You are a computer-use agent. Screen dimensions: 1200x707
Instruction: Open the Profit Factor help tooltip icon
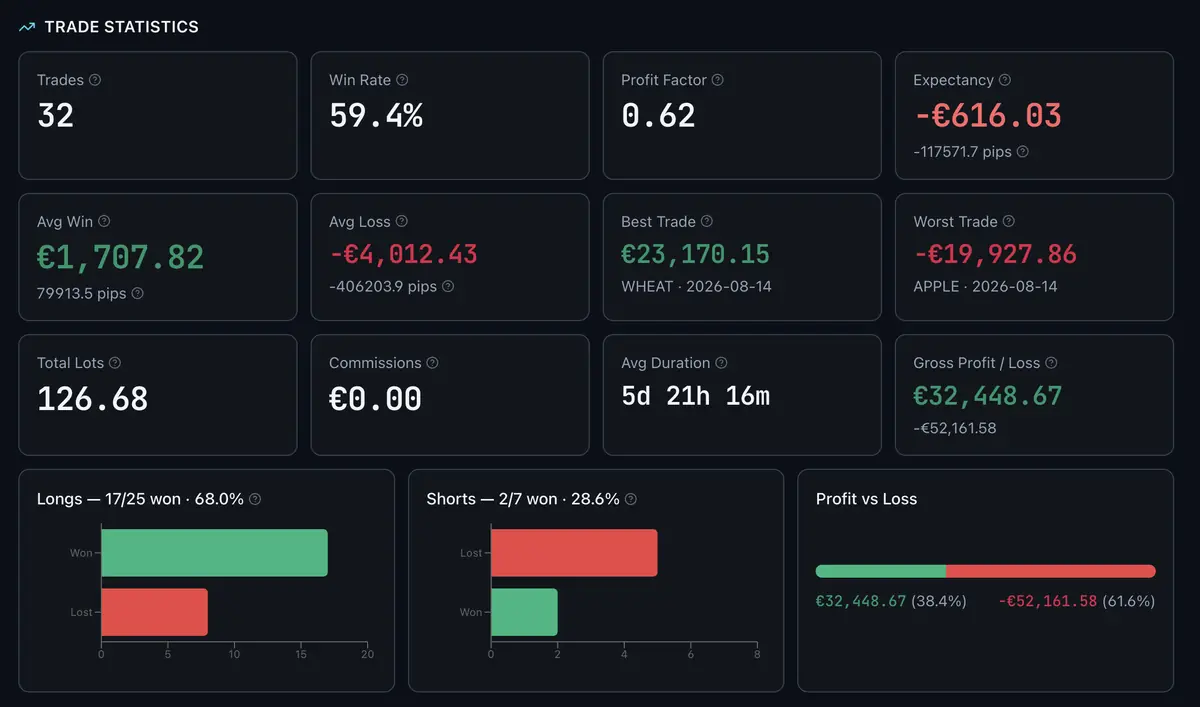717,80
